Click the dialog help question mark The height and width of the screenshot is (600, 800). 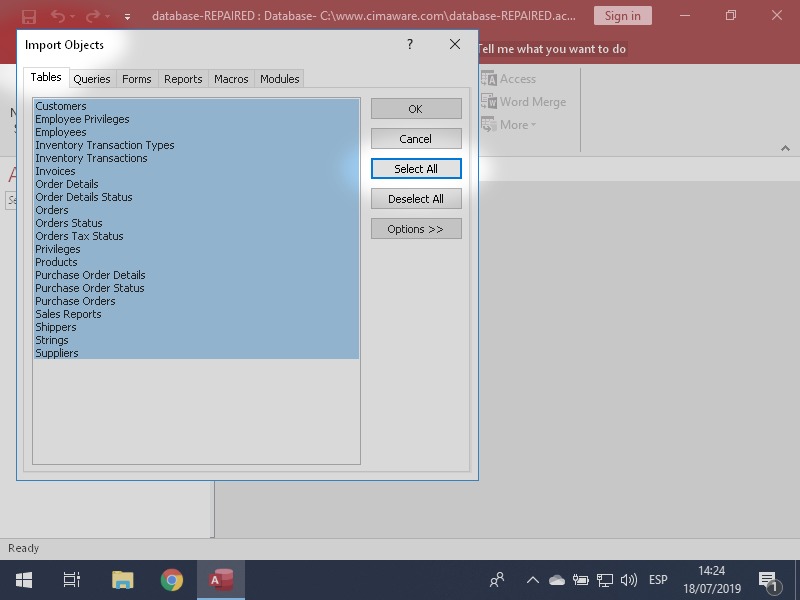tap(410, 45)
